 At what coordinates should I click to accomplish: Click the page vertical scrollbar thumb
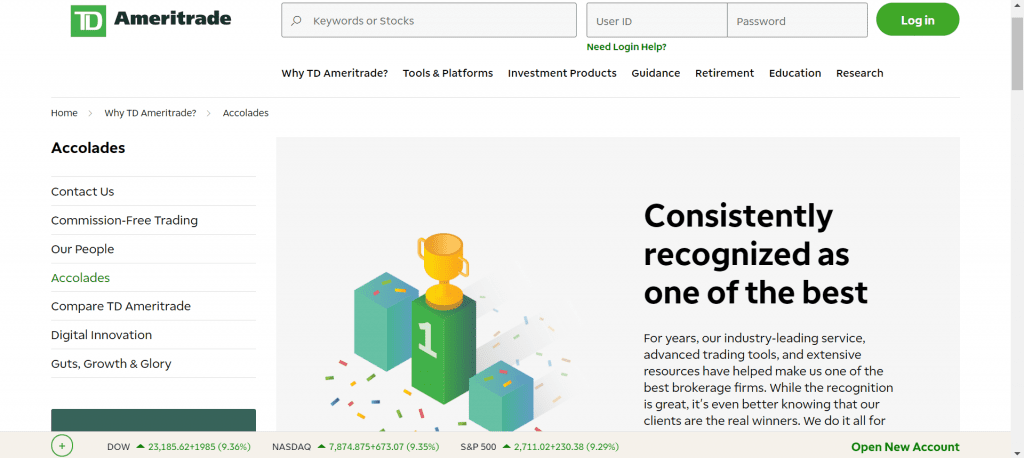pos(1017,53)
